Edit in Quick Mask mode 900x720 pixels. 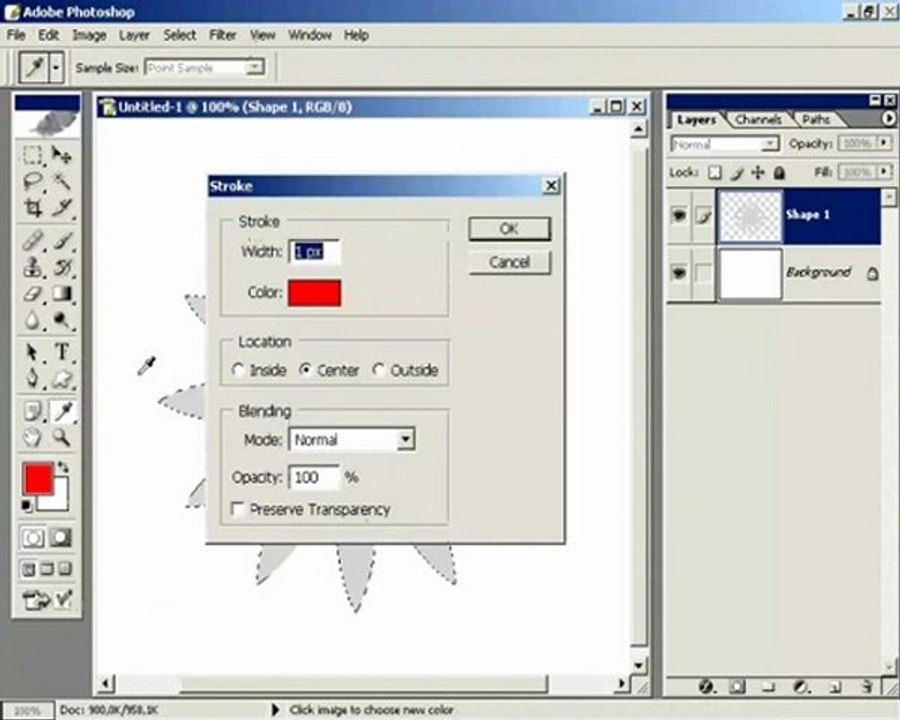click(x=60, y=537)
